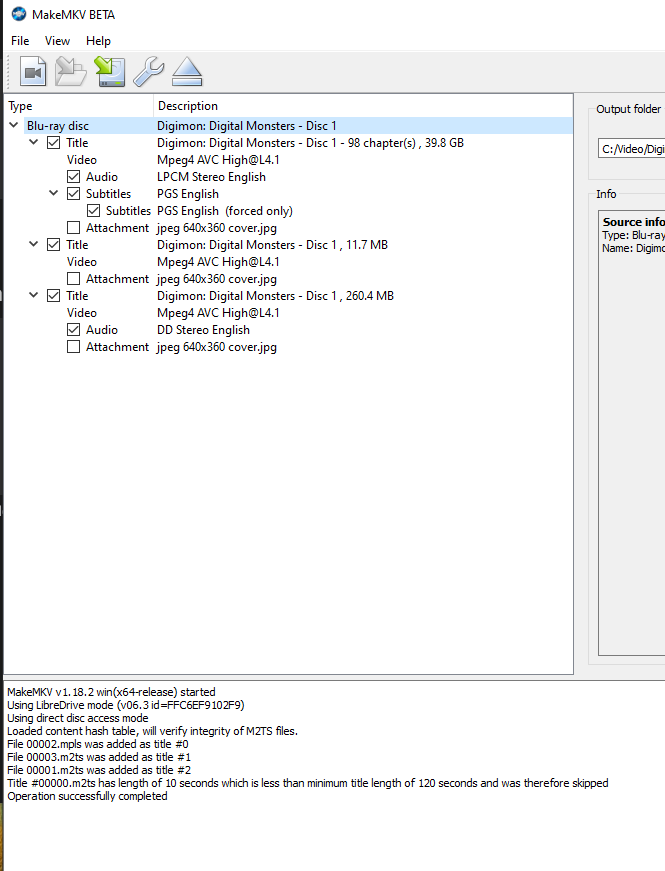Click the Open disc drive icon

coord(110,72)
